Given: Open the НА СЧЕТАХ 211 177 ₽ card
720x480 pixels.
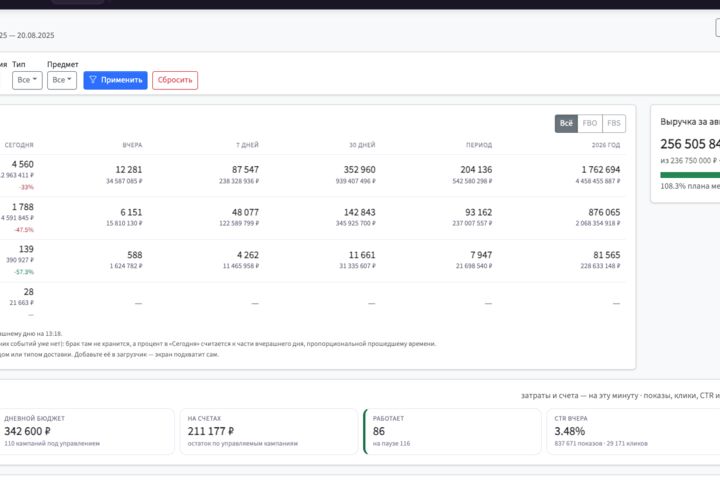Looking at the screenshot, I should click(x=269, y=431).
